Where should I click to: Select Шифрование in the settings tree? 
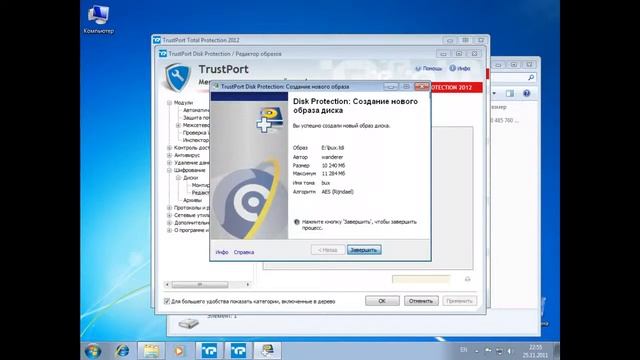pyautogui.click(x=189, y=170)
